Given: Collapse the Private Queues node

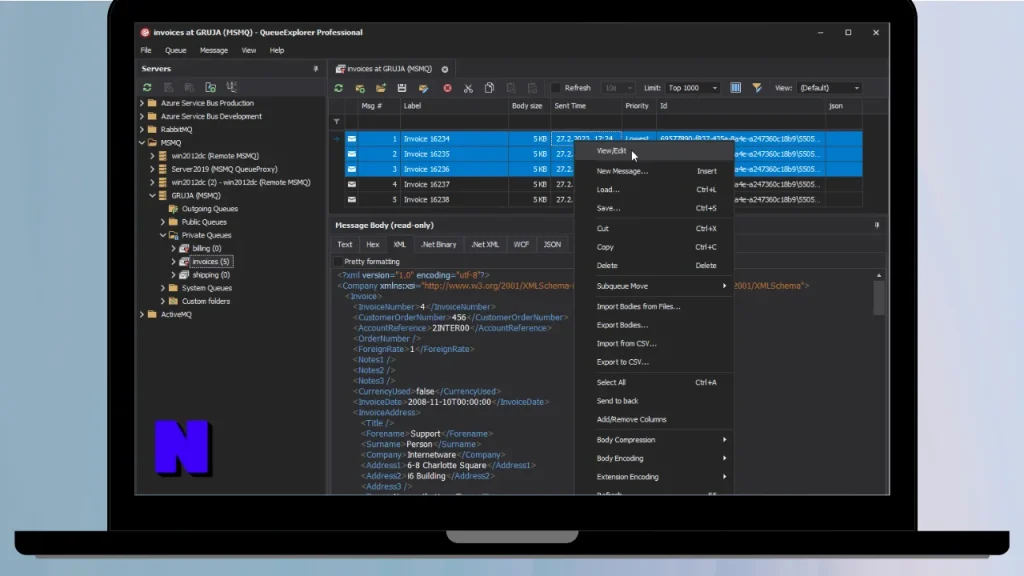Looking at the screenshot, I should pyautogui.click(x=163, y=235).
